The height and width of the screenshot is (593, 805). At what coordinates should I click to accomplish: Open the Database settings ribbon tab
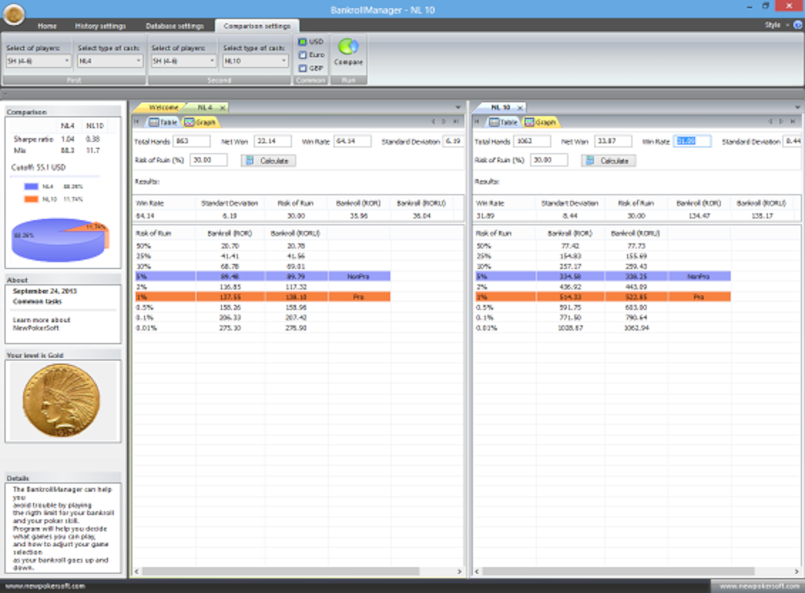pyautogui.click(x=174, y=25)
